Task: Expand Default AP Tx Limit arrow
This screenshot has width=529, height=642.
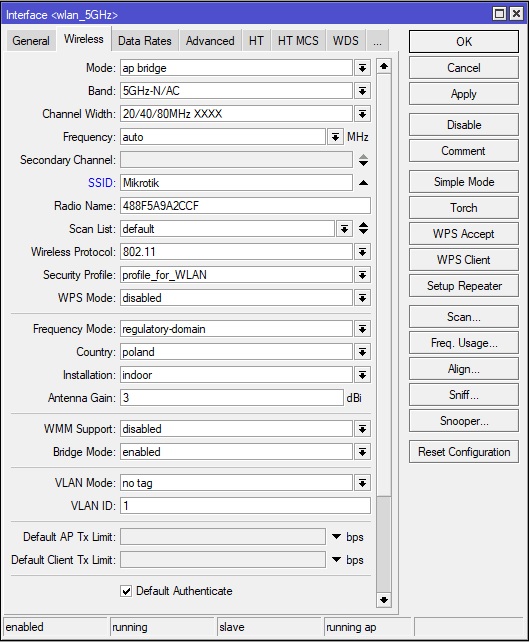Action: [336, 536]
